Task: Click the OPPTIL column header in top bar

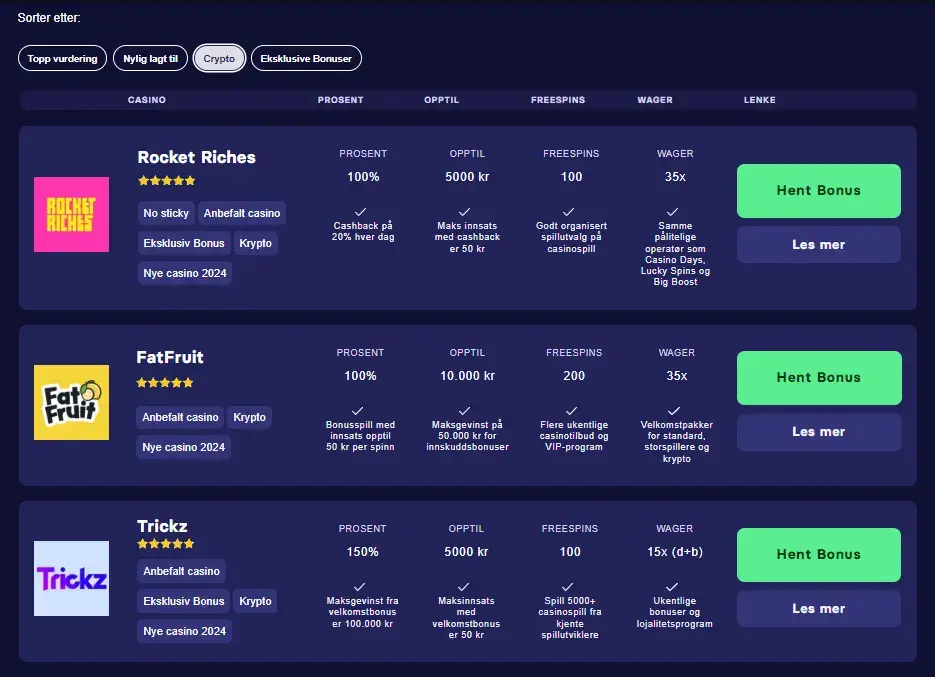Action: tap(441, 100)
